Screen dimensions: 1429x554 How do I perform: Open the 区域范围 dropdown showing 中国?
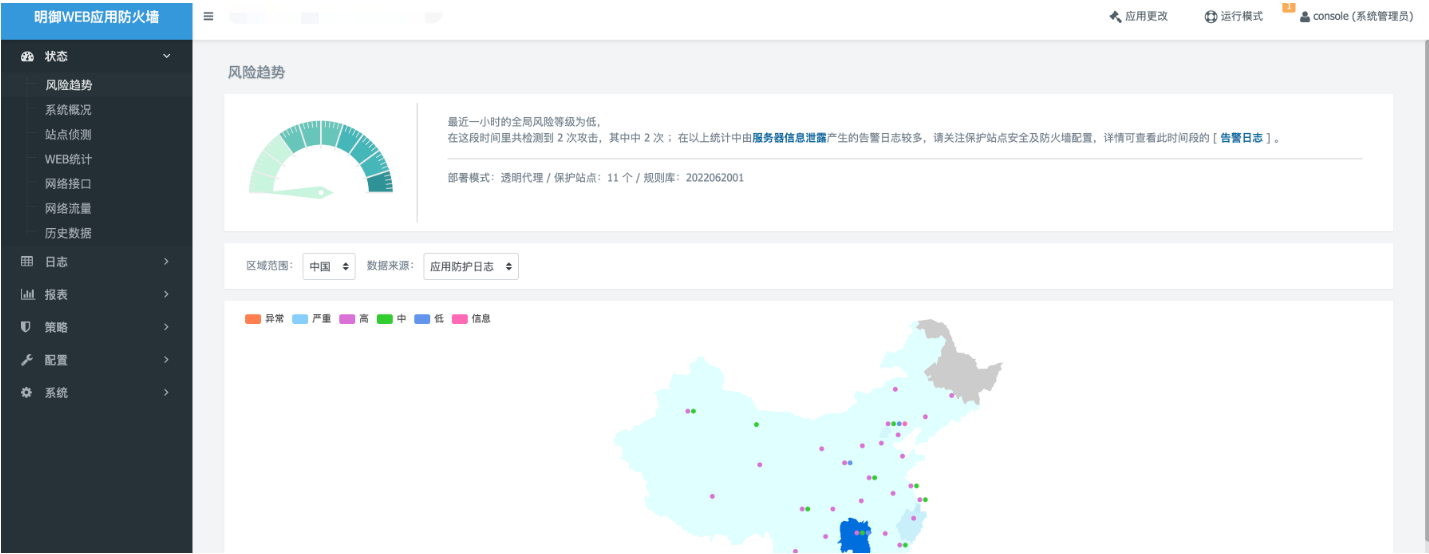pyautogui.click(x=329, y=267)
